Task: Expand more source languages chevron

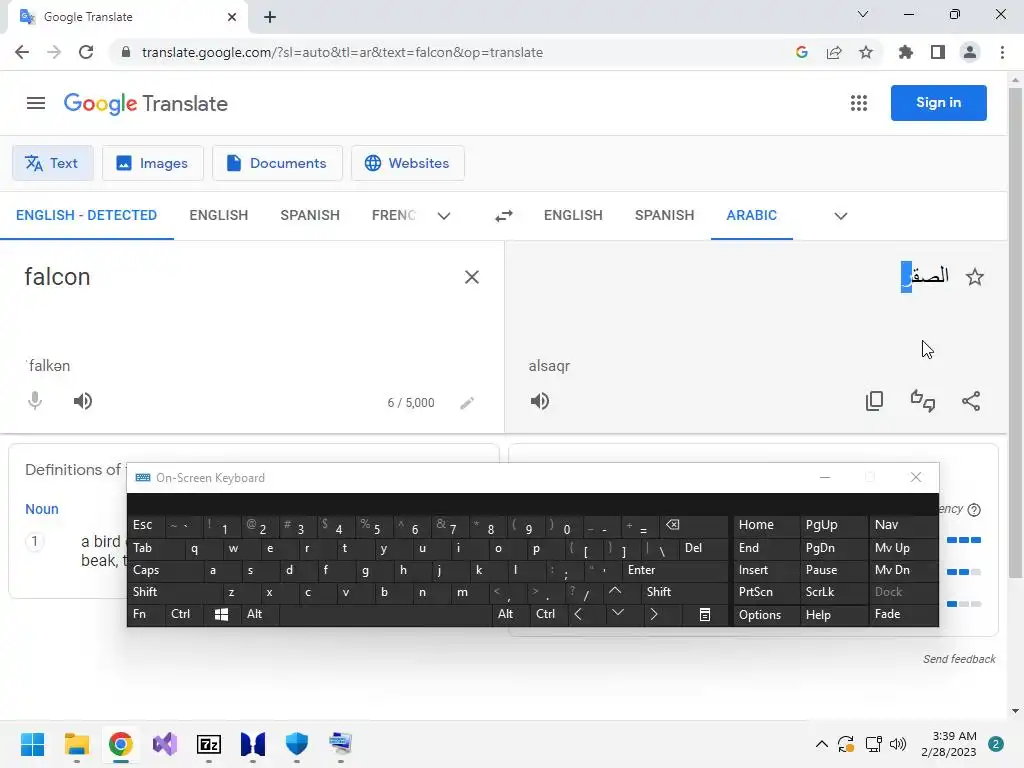Action: [x=444, y=216]
